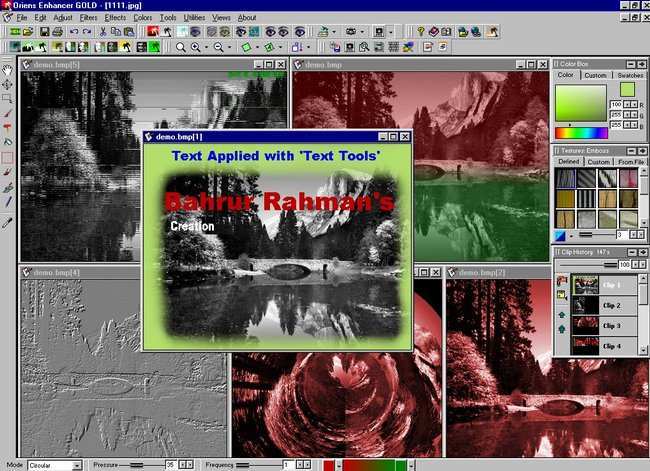650x471 pixels.
Task: Click the yellow light bulb help icon
Action: click(x=420, y=32)
